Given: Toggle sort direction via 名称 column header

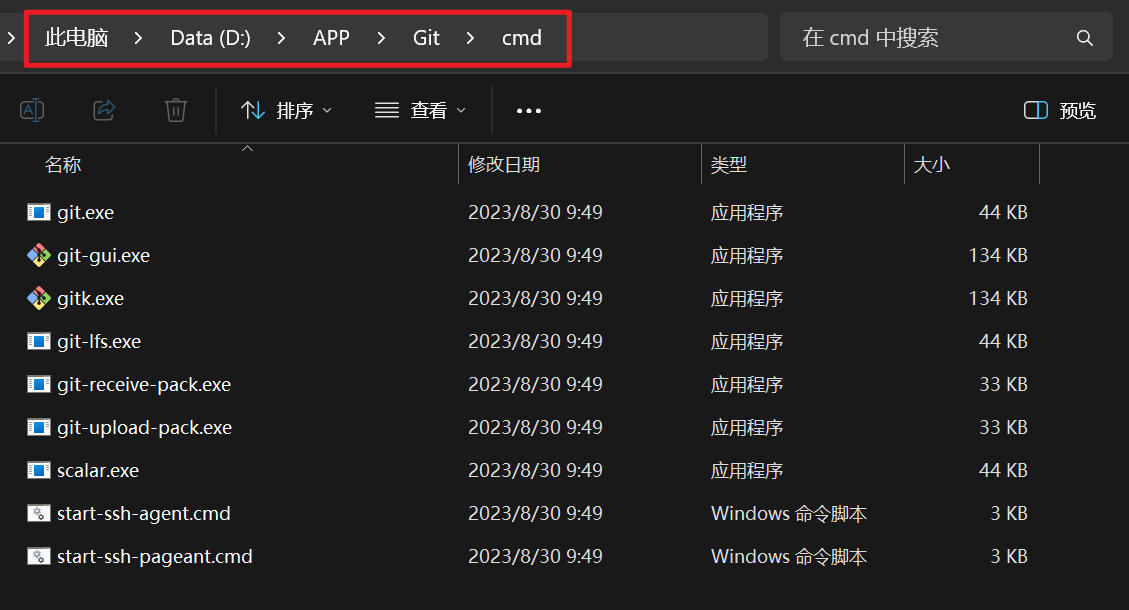Looking at the screenshot, I should point(63,163).
